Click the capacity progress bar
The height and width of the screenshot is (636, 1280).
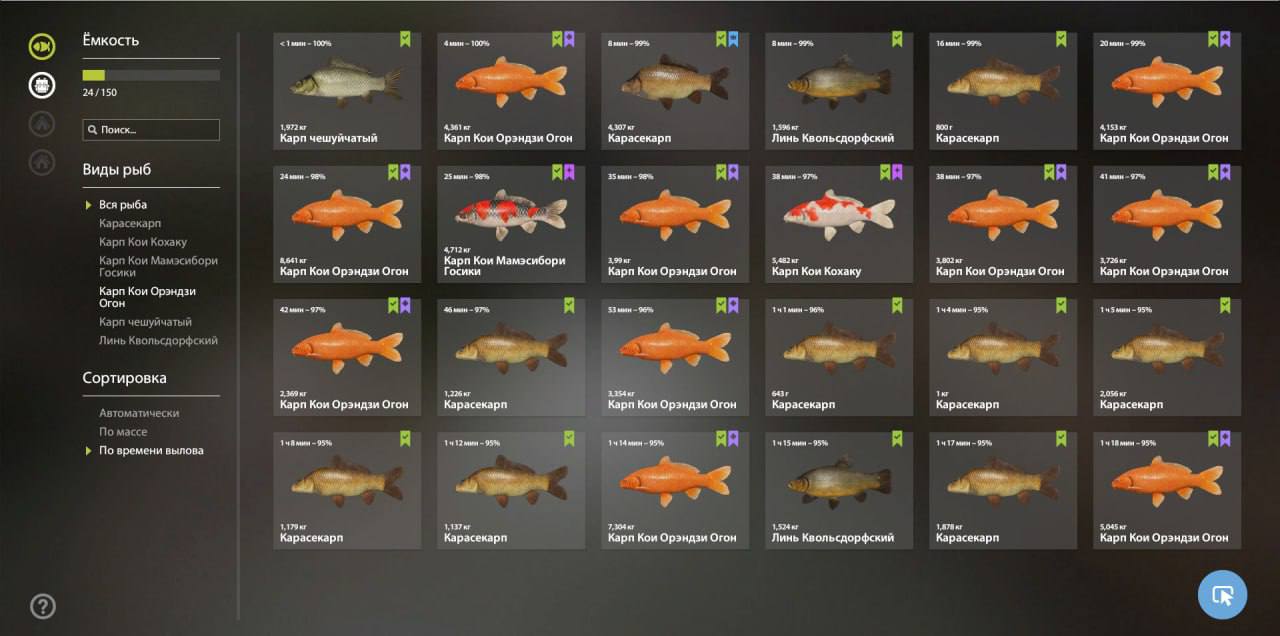(151, 75)
